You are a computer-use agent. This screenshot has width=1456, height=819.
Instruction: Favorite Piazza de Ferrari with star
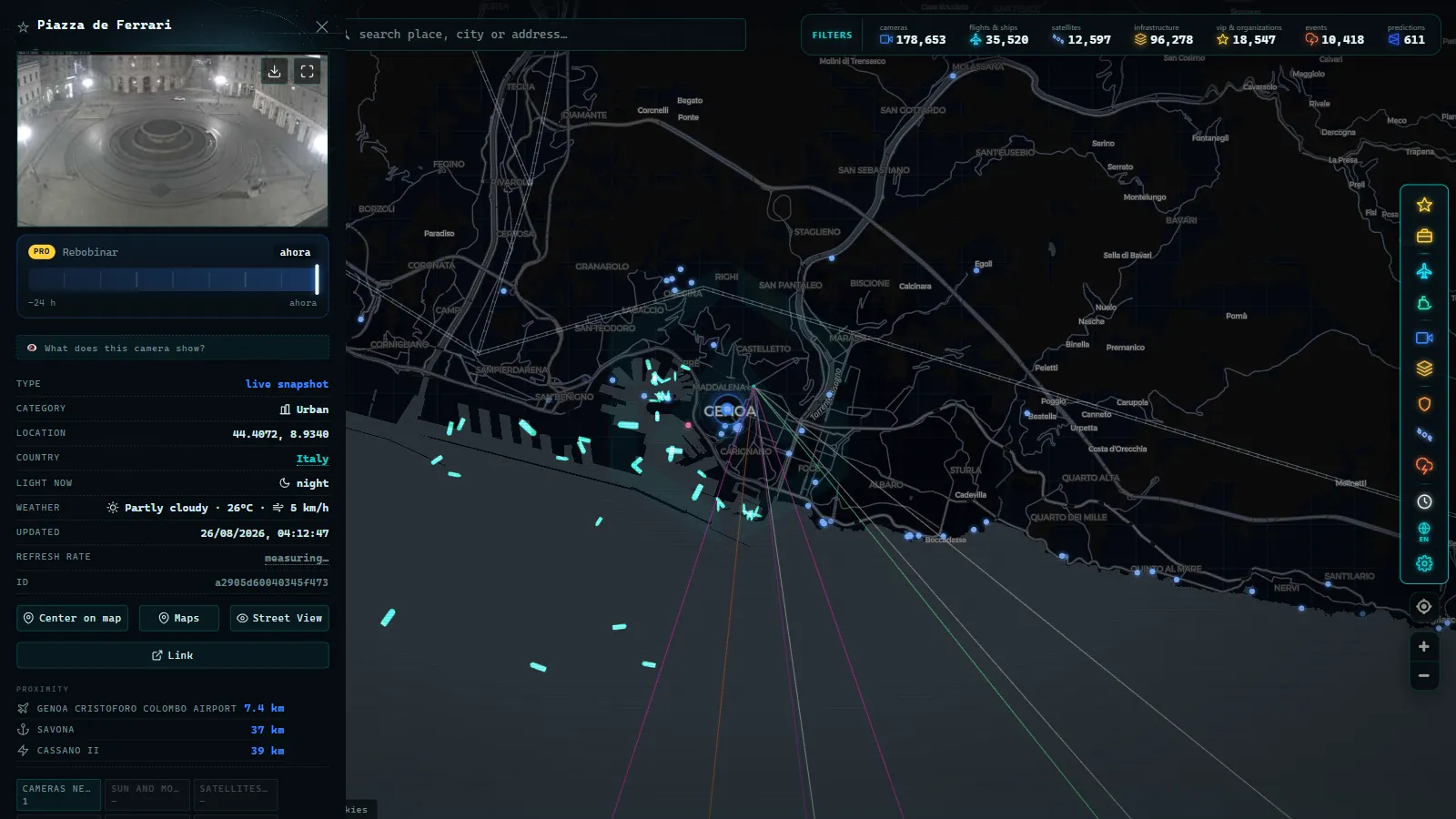pyautogui.click(x=24, y=27)
